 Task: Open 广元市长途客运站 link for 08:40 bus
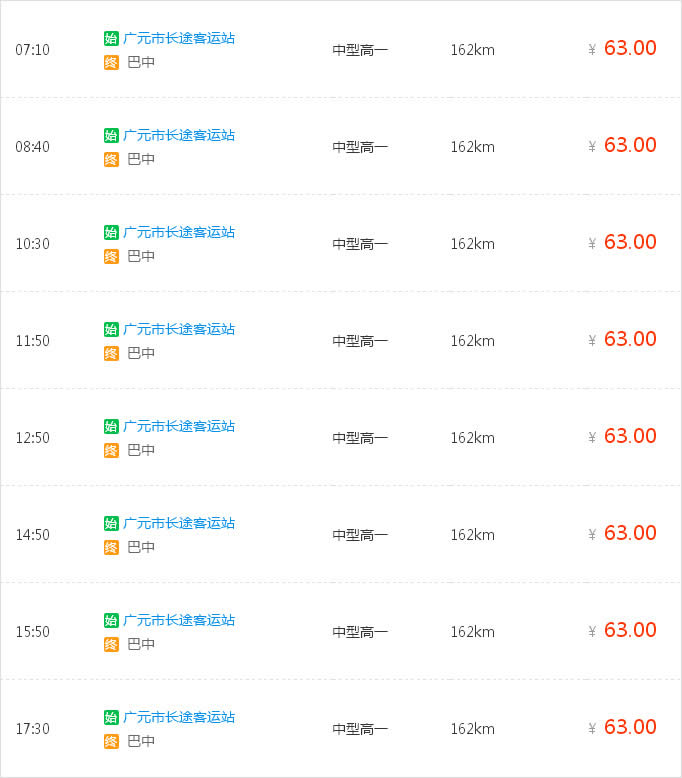(x=179, y=135)
